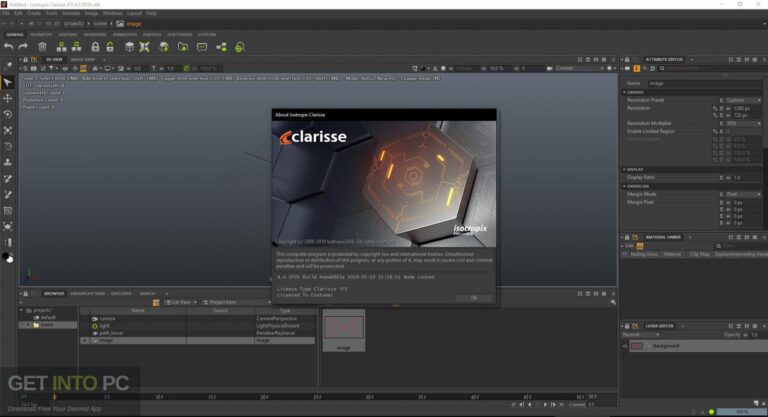
Task: Click the Background layer color thumbnail
Action: point(636,346)
